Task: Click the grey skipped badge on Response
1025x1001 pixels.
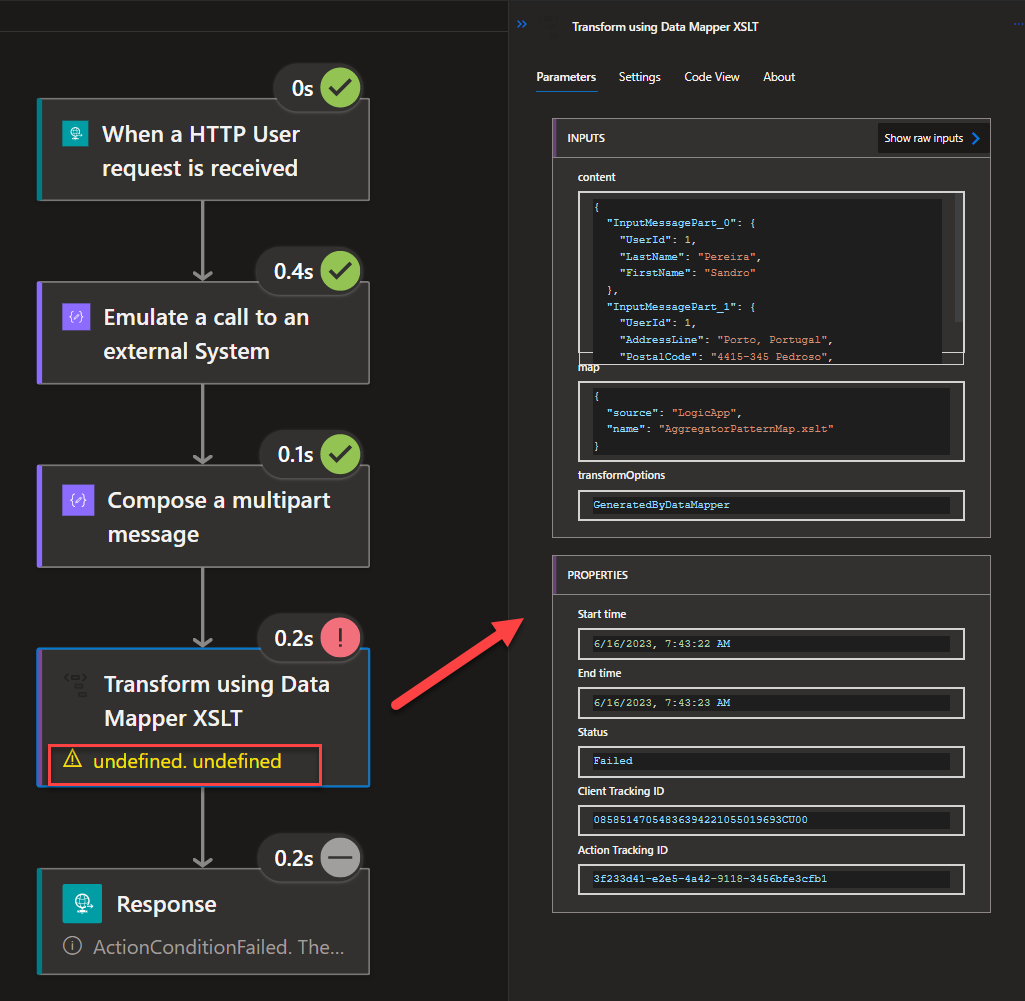Action: (x=340, y=857)
